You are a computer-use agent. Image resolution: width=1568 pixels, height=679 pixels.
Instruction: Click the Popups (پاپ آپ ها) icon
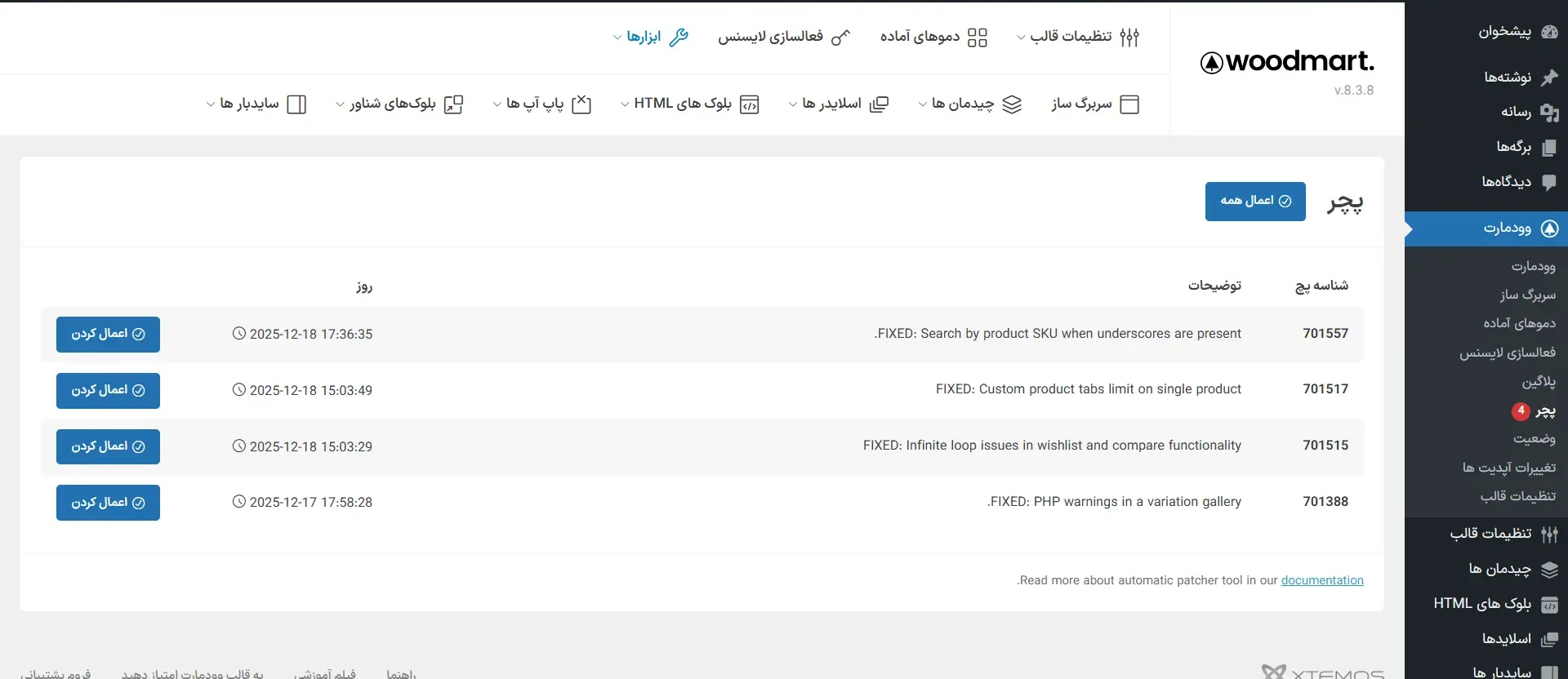(x=581, y=104)
